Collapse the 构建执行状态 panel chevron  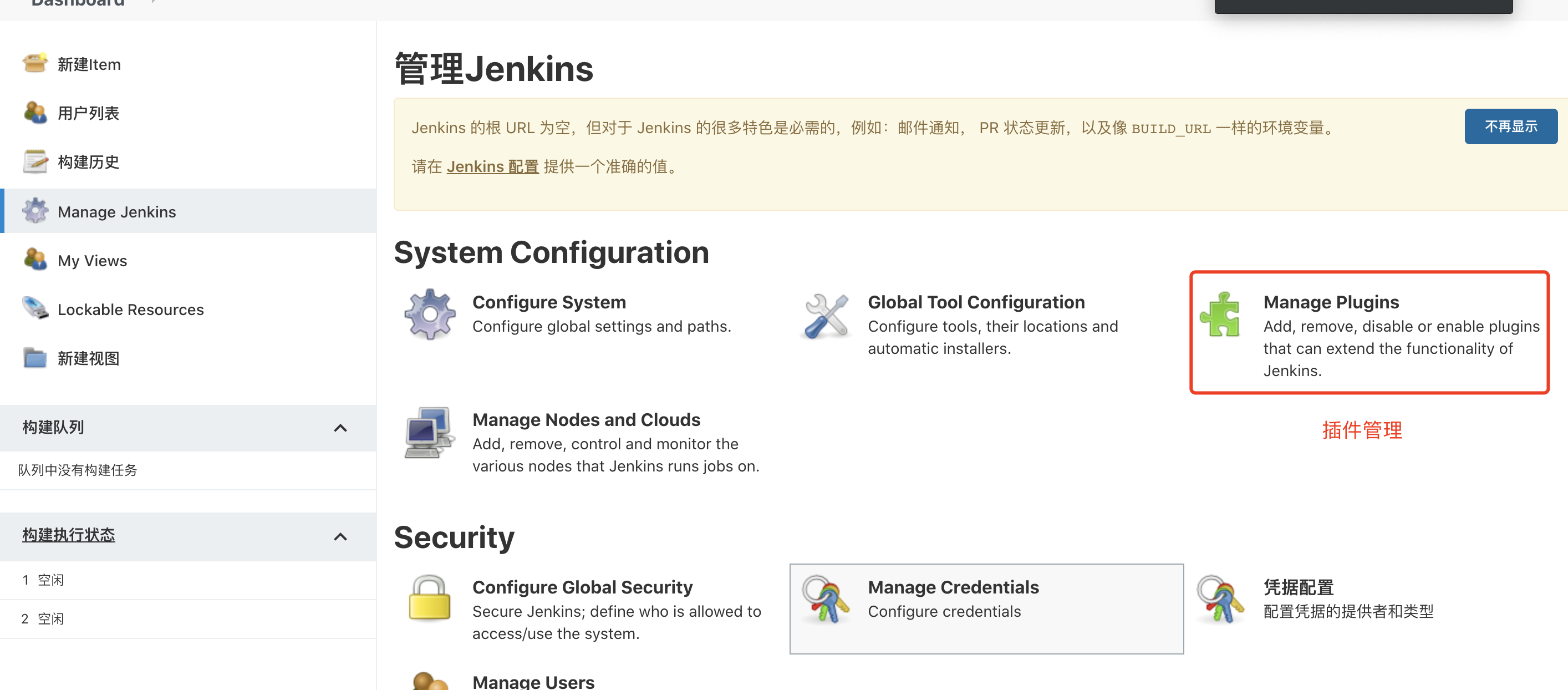coord(340,536)
